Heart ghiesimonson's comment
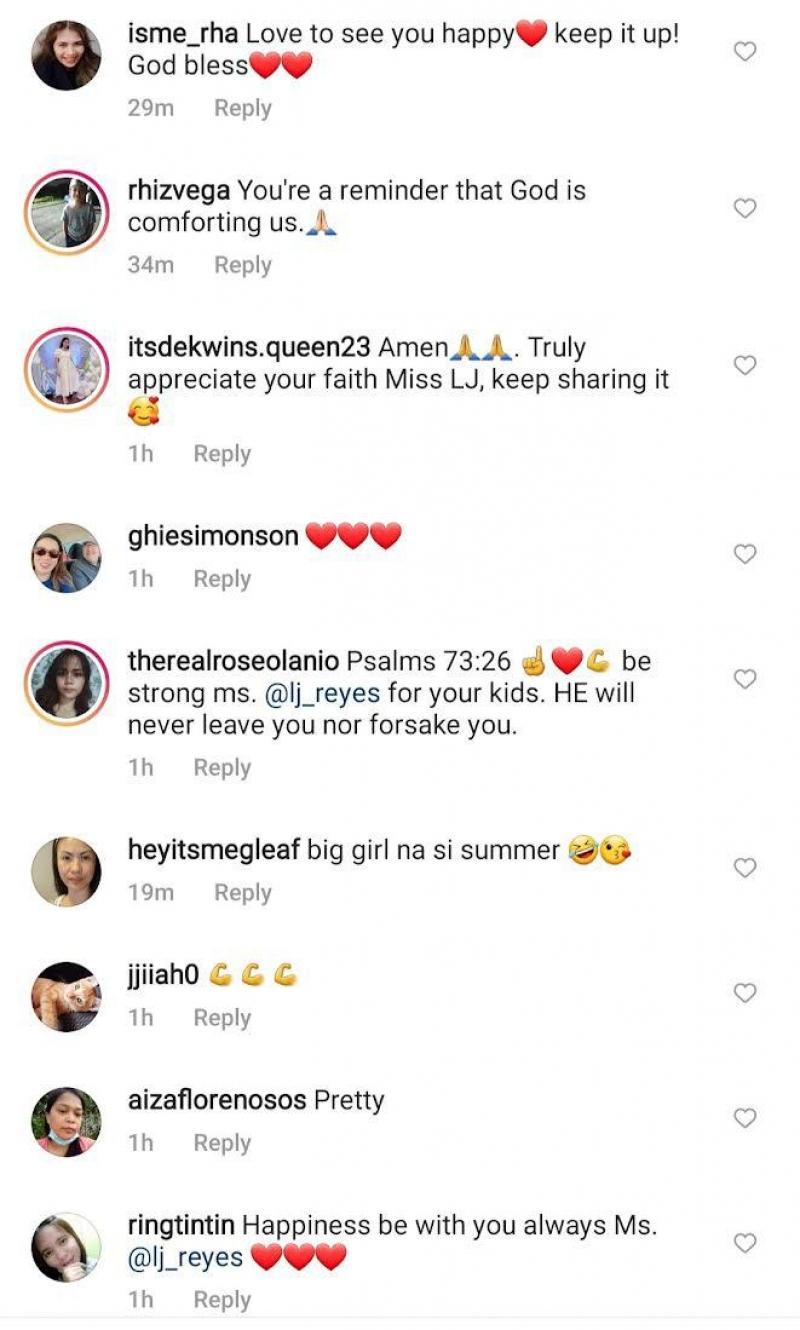This screenshot has height=1330, width=800. pyautogui.click(x=745, y=554)
